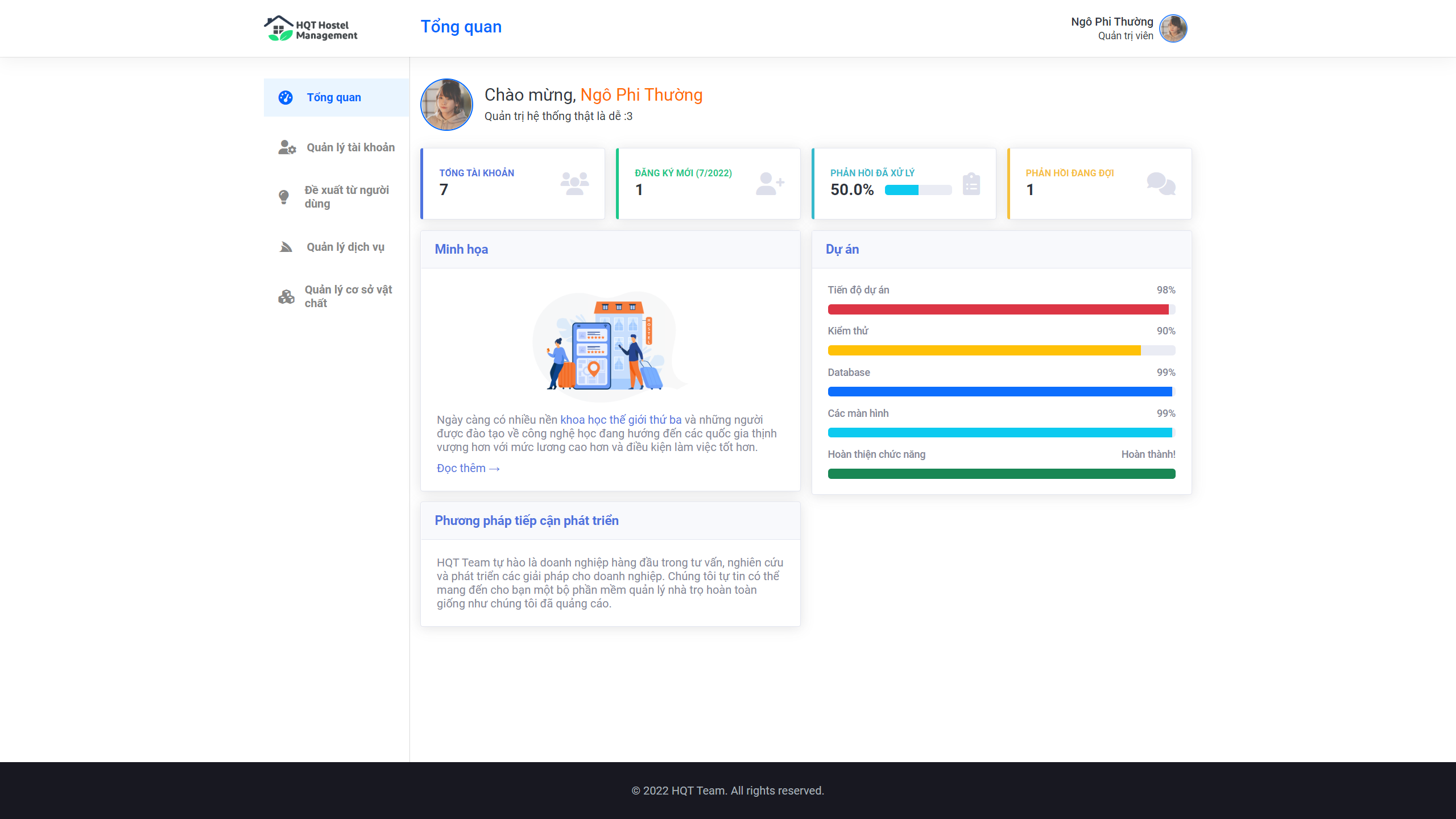Click the users group icon in Tổng tài khoản card
Image resolution: width=1456 pixels, height=819 pixels.
point(574,183)
